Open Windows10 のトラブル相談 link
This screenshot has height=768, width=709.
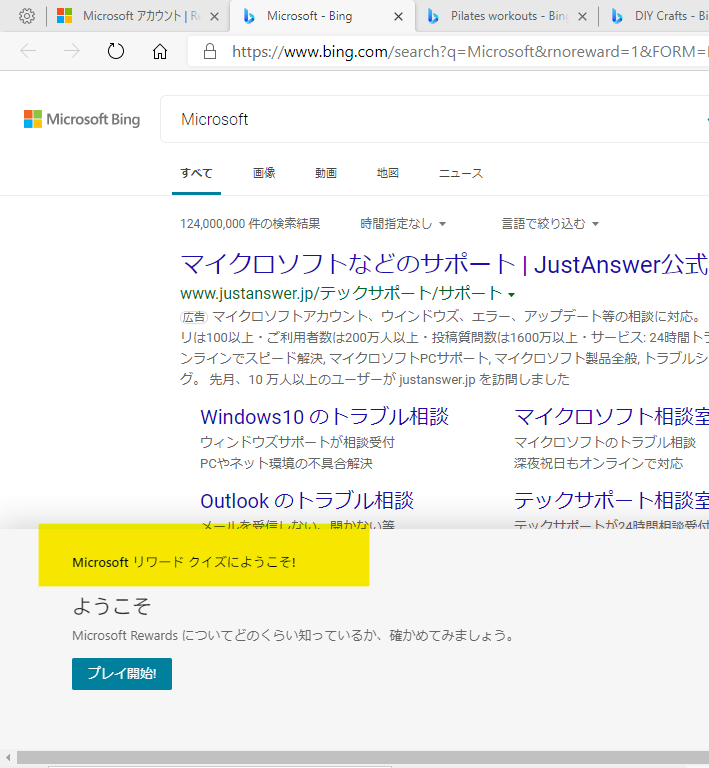[324, 417]
